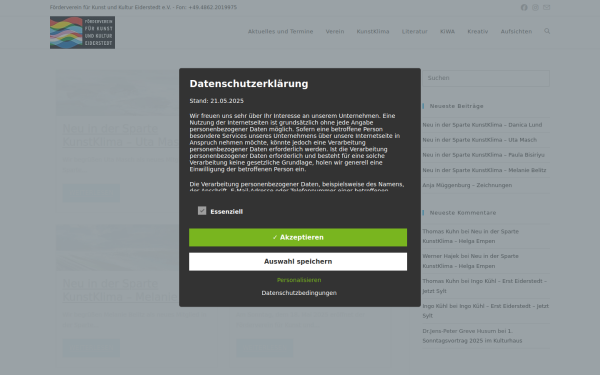Toggle the Essenziell checkbox
This screenshot has width=600, height=375.
coord(202,211)
